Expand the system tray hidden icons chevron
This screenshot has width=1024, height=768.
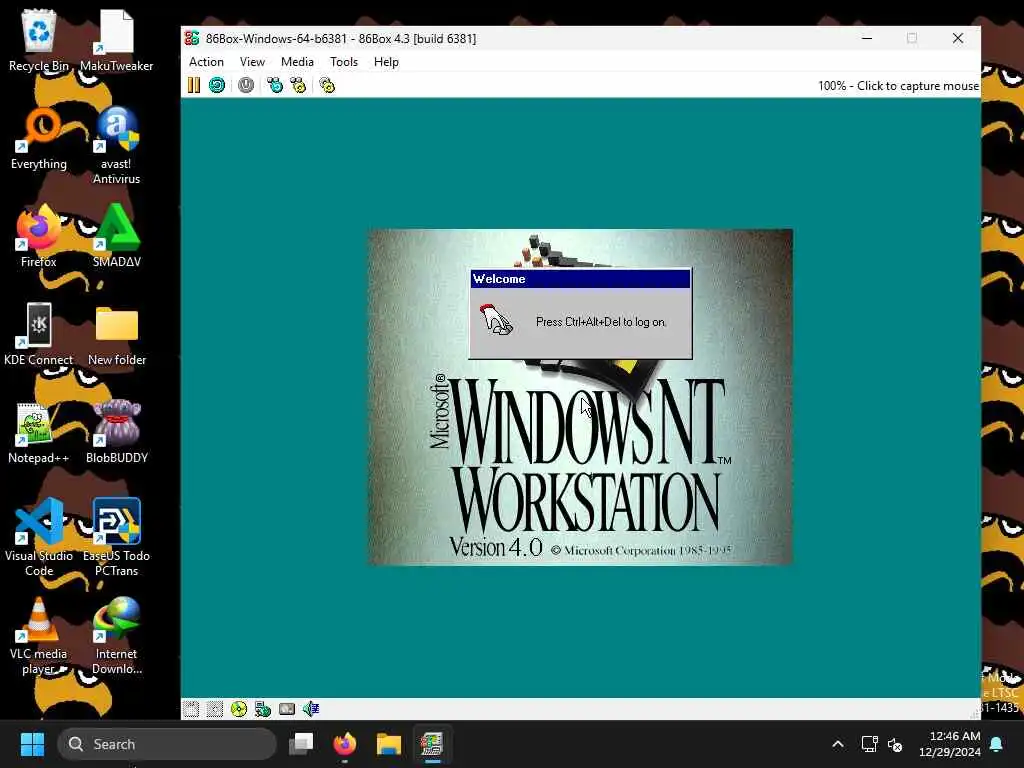point(838,744)
